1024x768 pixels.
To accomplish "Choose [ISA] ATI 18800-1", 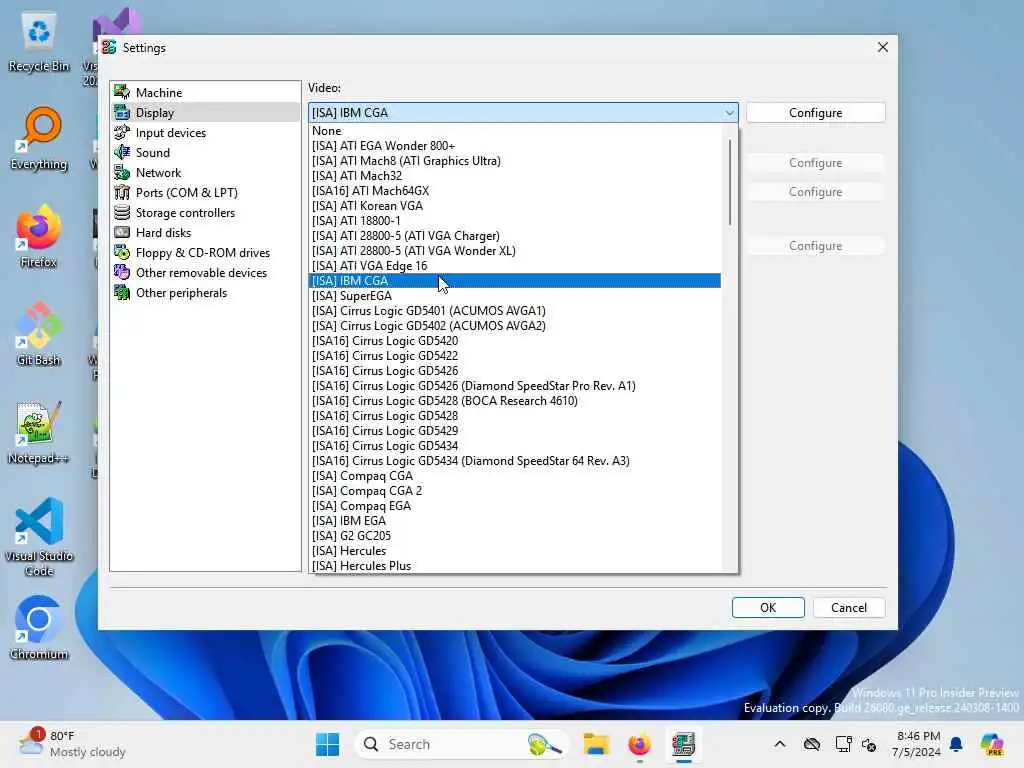I will (515, 221).
